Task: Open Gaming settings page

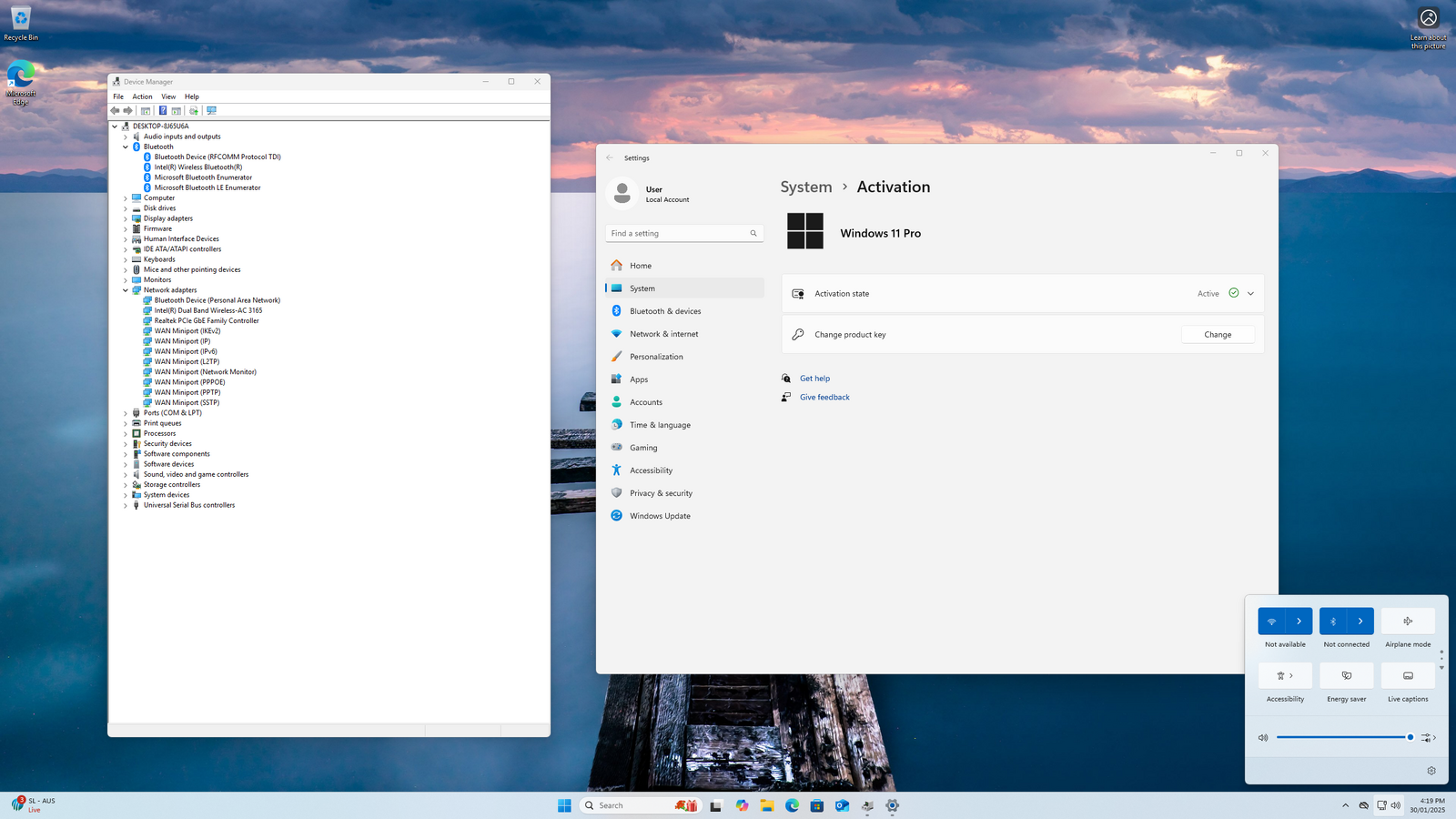Action: (x=684, y=448)
